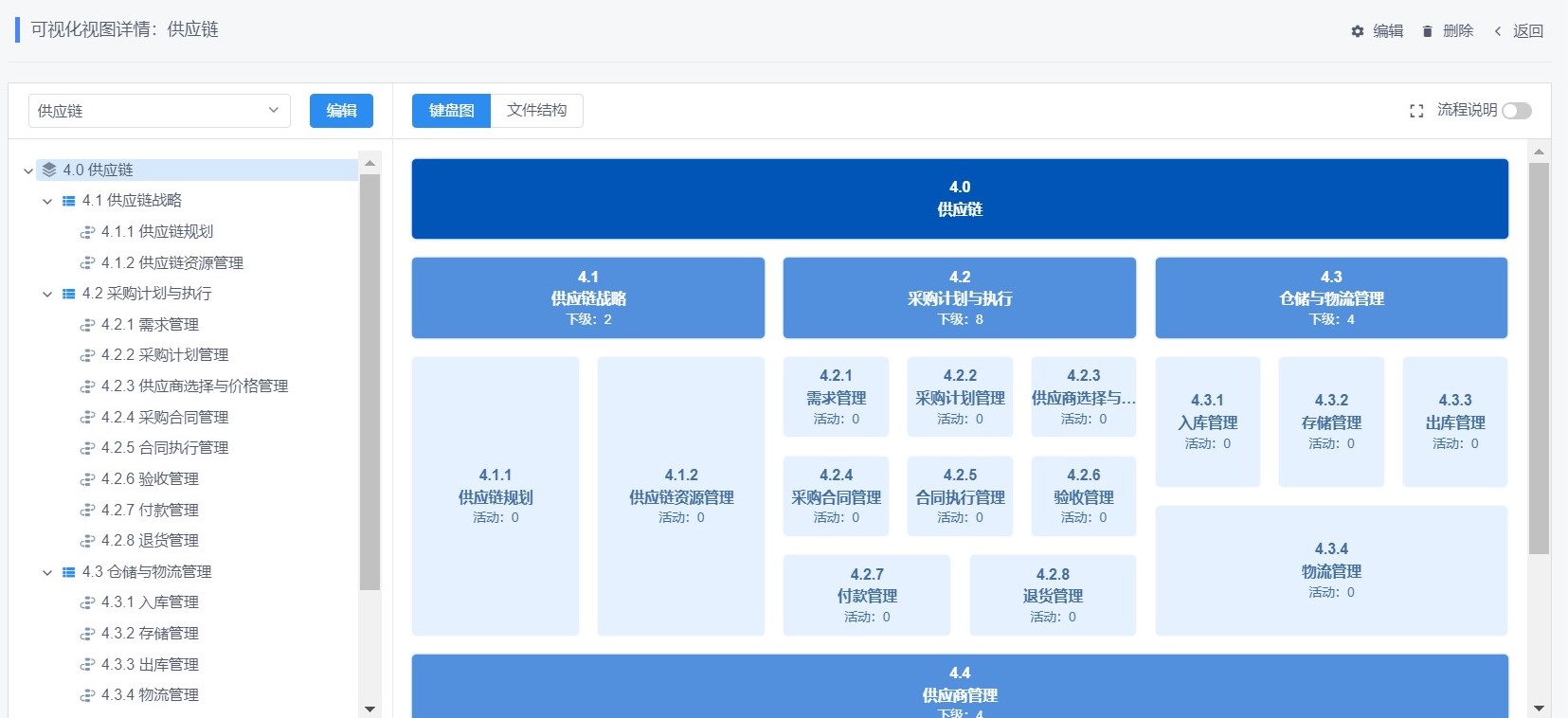
Task: Click the tree panel scroll down arrow
Action: click(x=369, y=709)
